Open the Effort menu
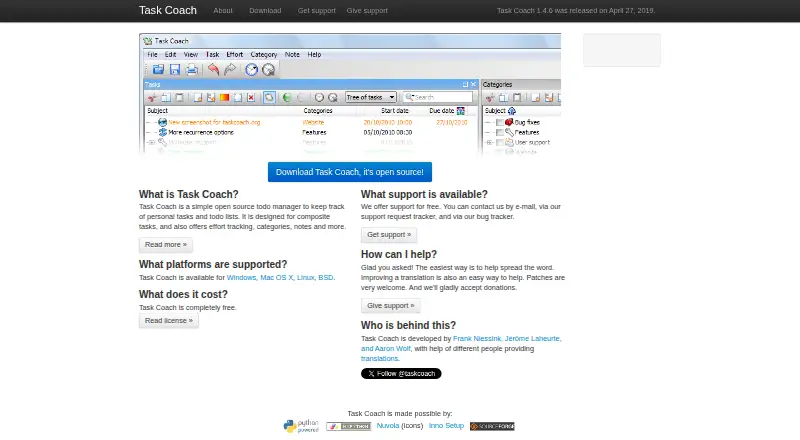The height and width of the screenshot is (440, 800). click(x=234, y=55)
